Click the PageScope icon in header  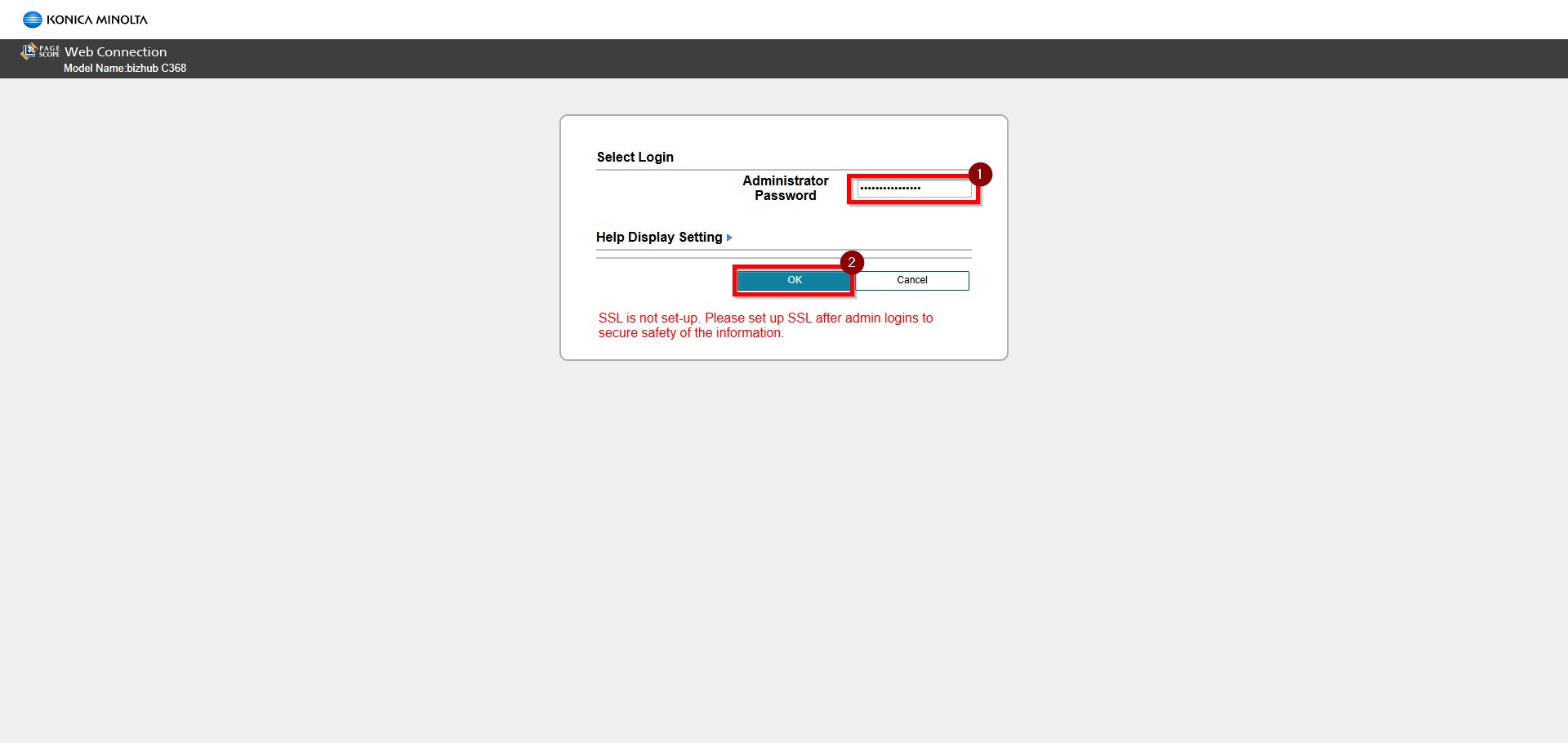pos(29,51)
